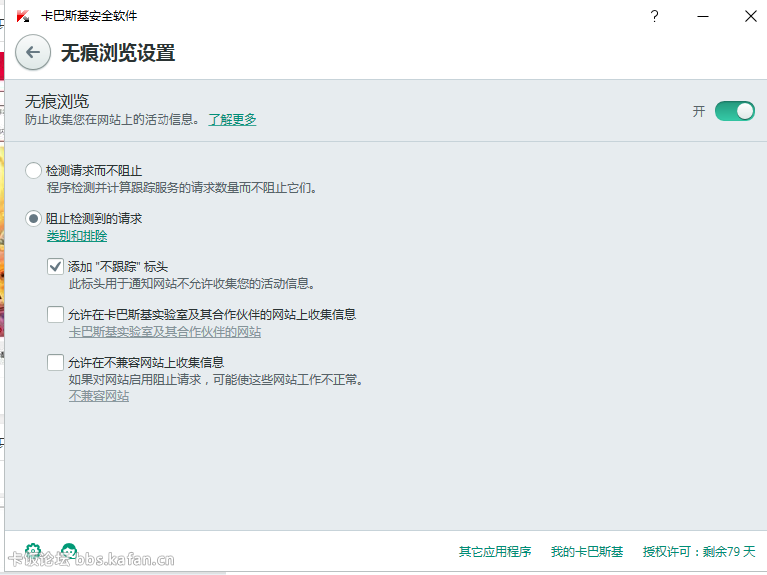The height and width of the screenshot is (575, 767).
Task: Click text 此标头用于通知网站不允许收集您的活动信息
Action: pos(192,284)
